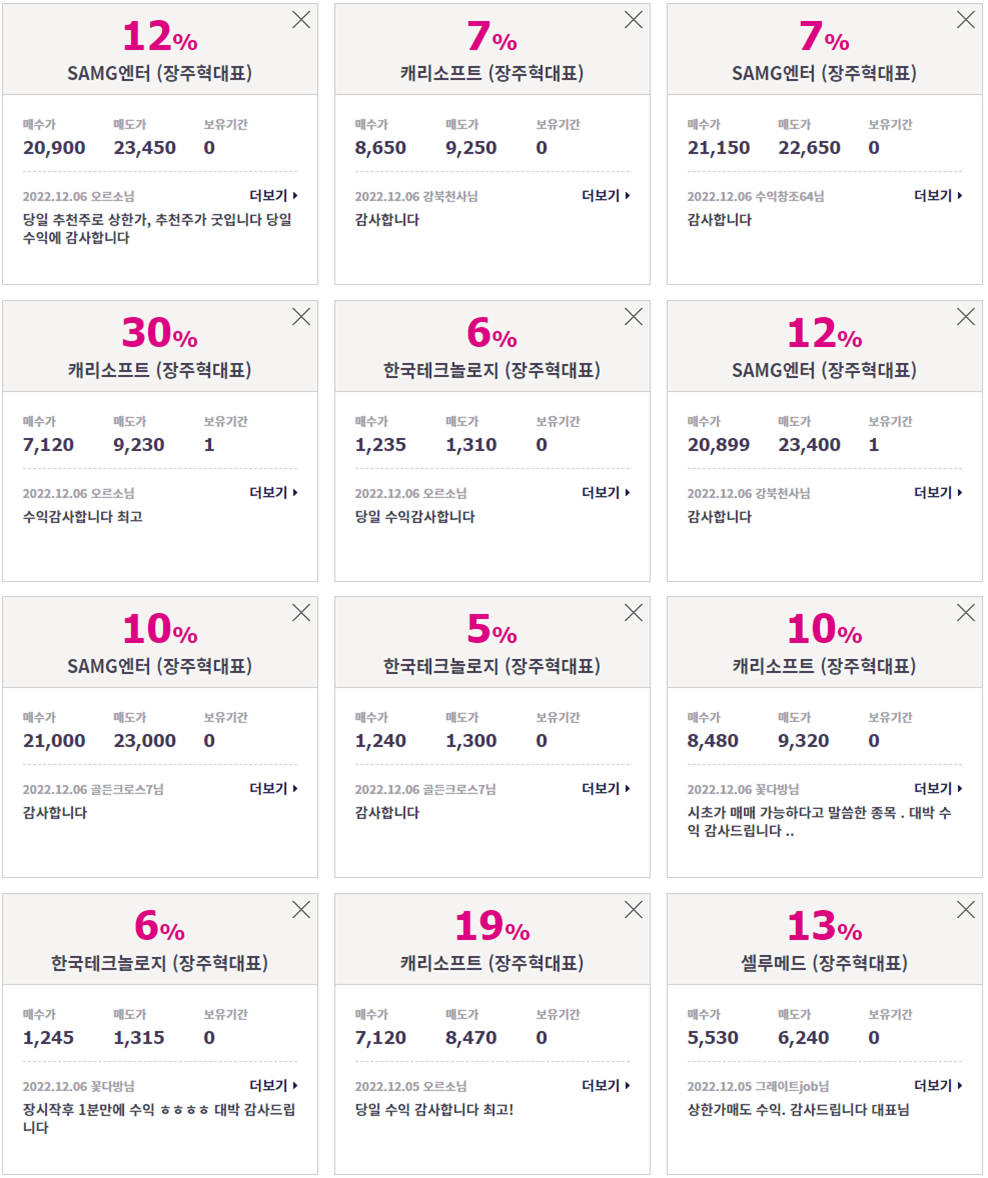Close the 10% SAMG엔터 card

pos(301,612)
